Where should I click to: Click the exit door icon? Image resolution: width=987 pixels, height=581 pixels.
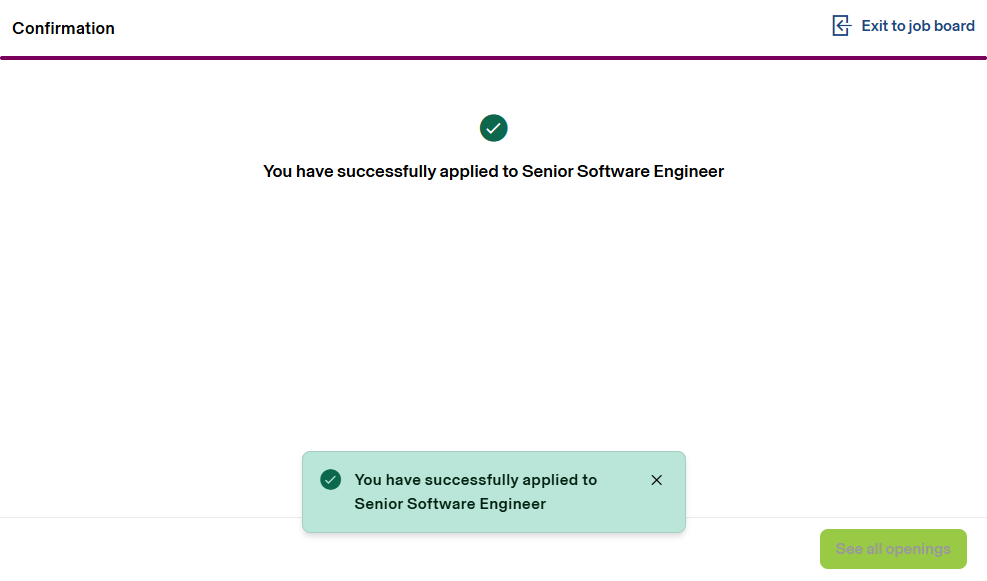click(x=841, y=26)
